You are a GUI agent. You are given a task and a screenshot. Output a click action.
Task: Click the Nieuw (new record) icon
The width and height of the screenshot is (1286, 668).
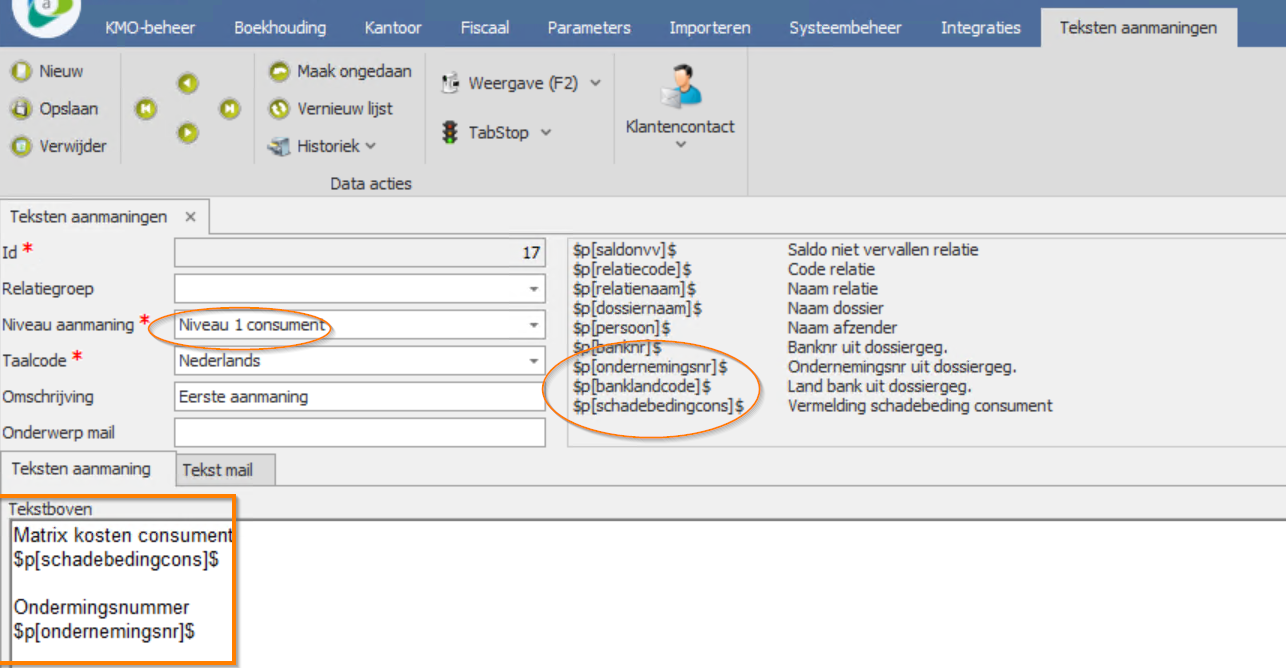click(21, 72)
